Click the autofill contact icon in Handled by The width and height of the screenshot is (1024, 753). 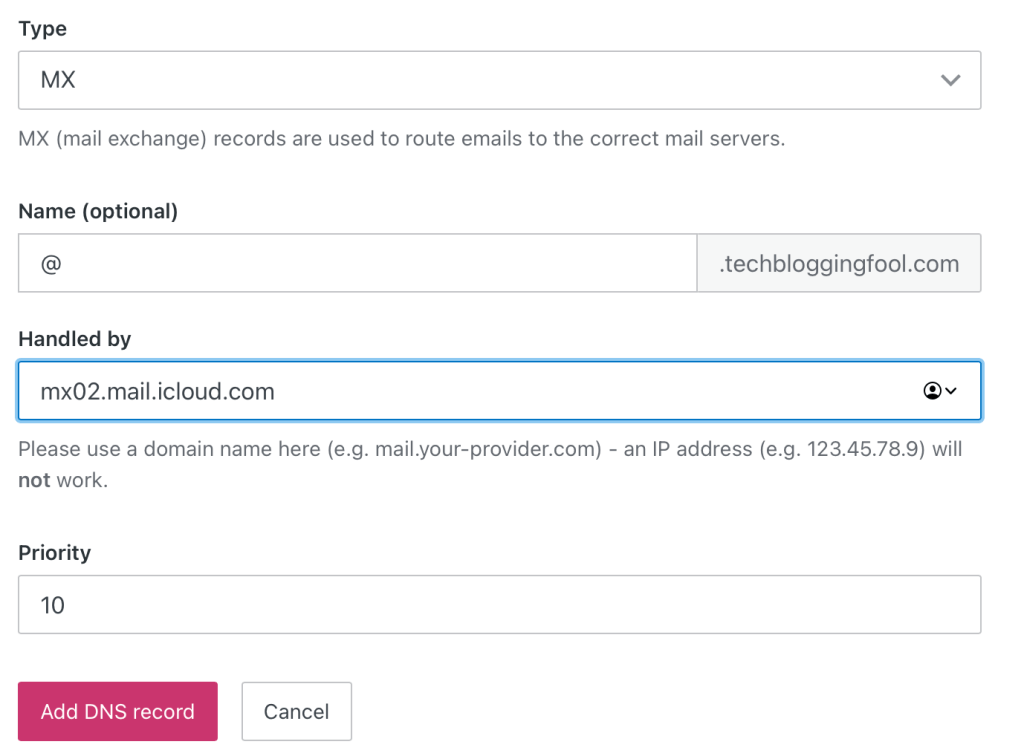click(932, 391)
